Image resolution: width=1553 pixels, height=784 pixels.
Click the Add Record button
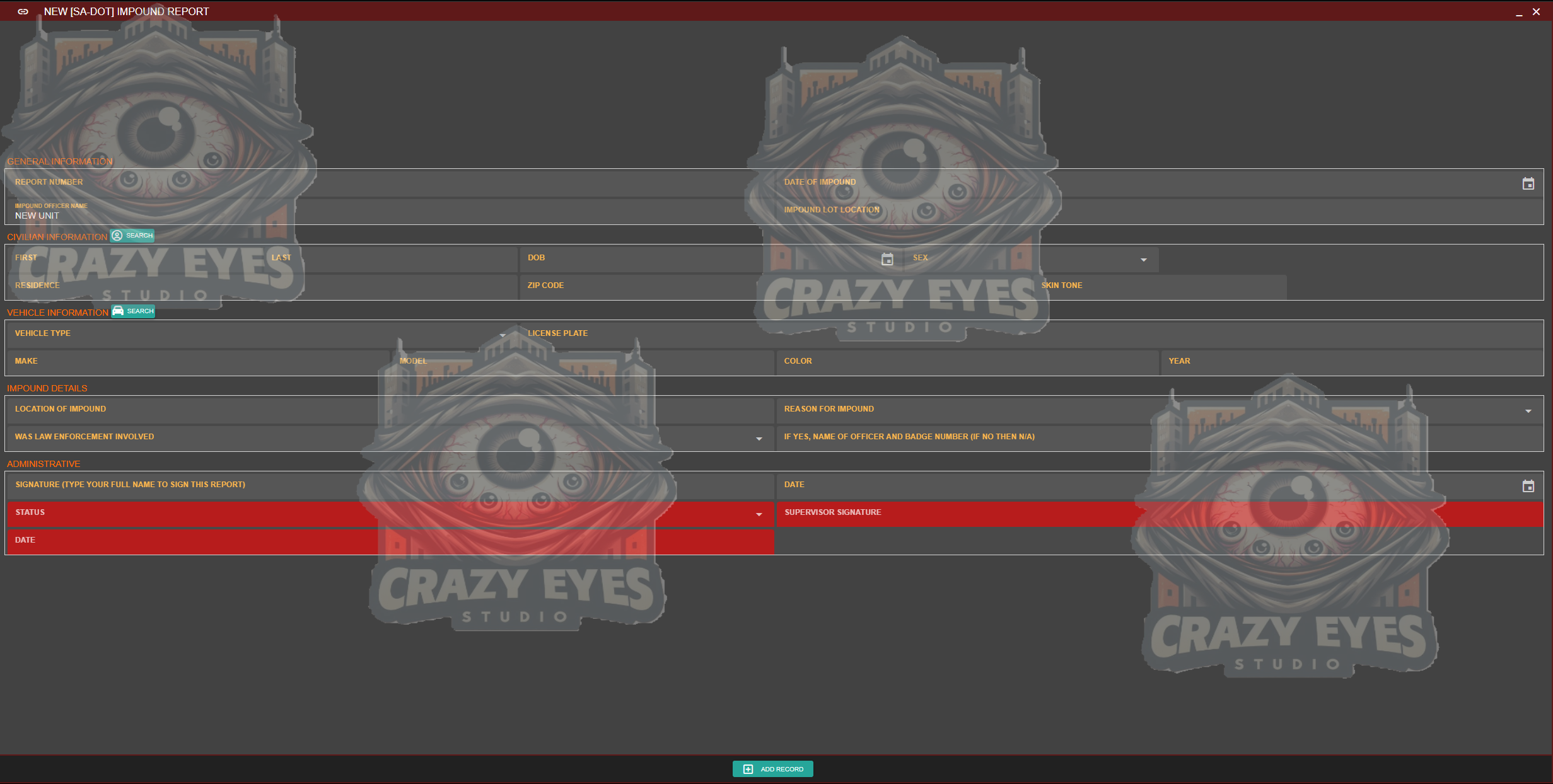(x=773, y=769)
